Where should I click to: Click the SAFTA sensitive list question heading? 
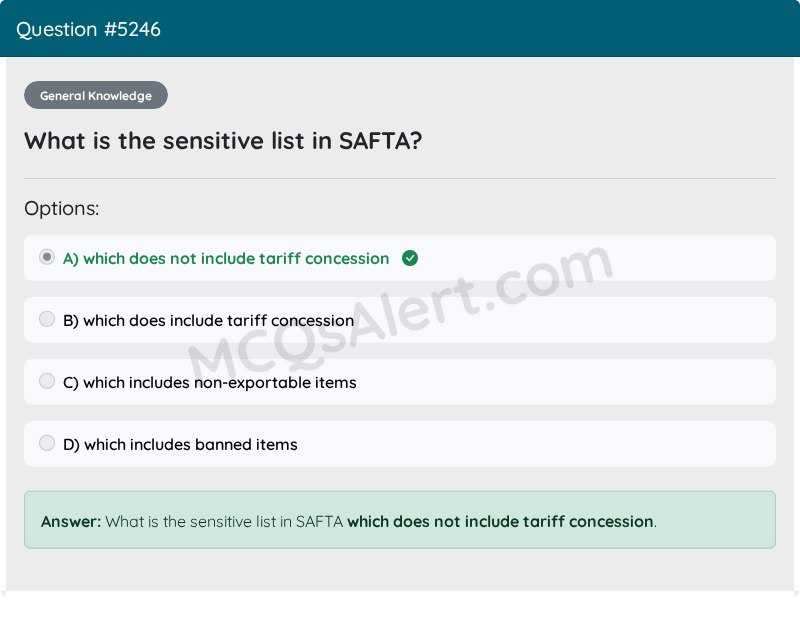tap(223, 141)
